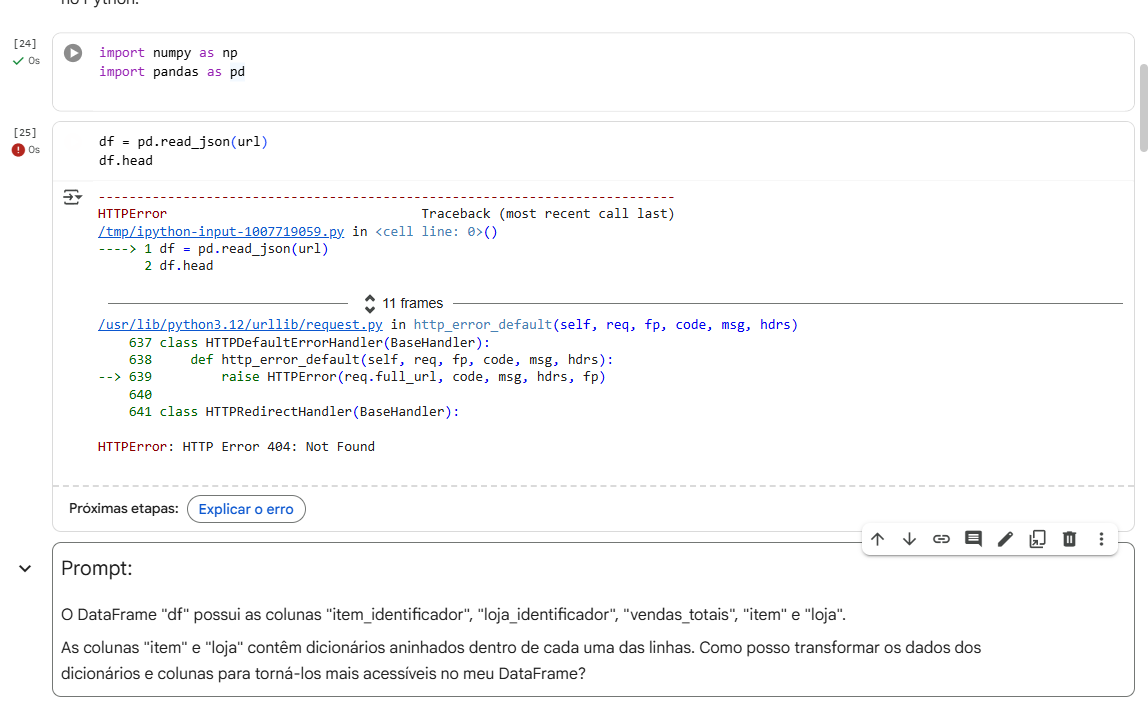
Task: Add a comment to the Prompt cell
Action: pos(973,539)
